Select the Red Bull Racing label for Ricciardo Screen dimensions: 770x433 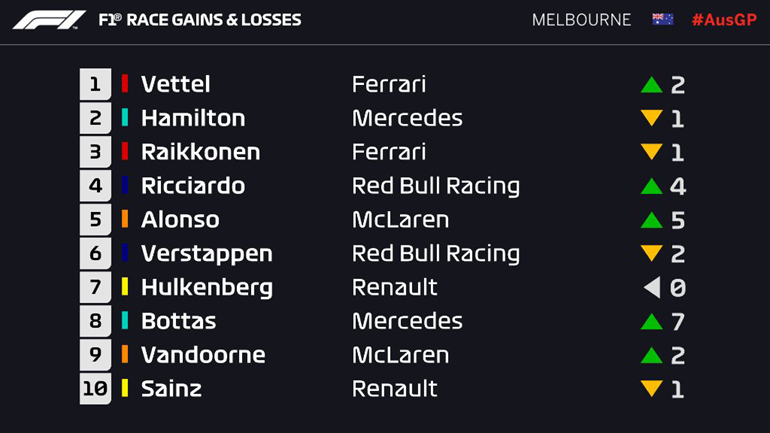436,186
